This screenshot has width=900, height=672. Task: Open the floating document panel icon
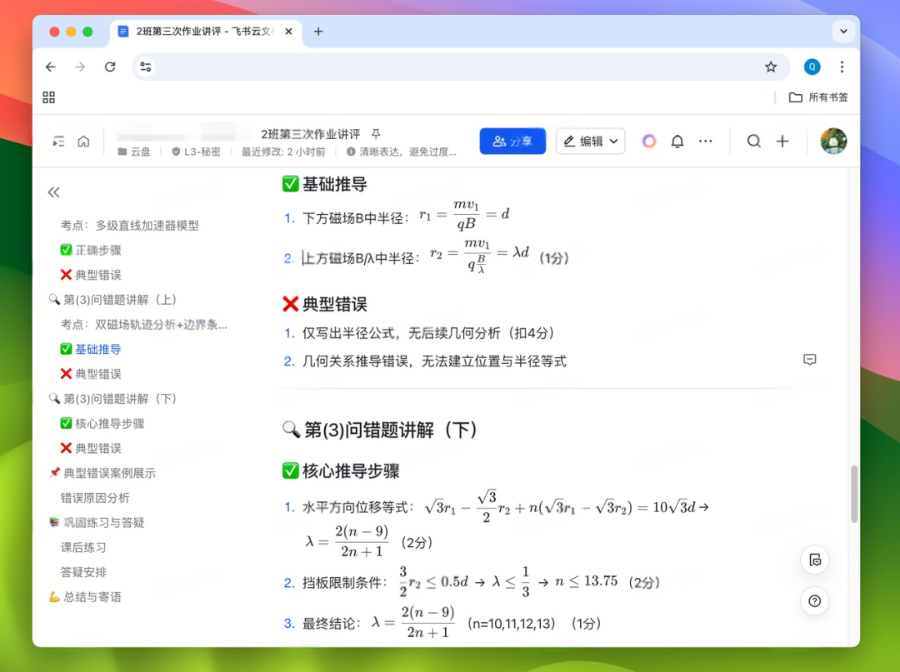pos(814,560)
